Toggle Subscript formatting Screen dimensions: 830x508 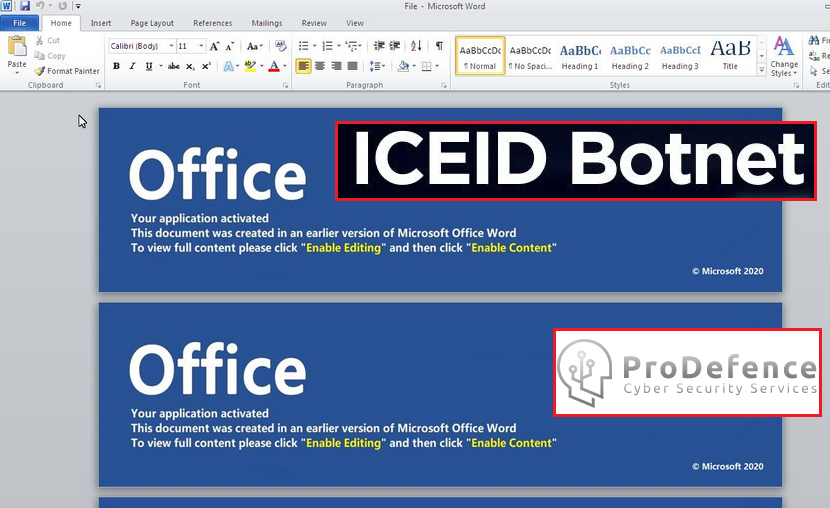point(190,66)
